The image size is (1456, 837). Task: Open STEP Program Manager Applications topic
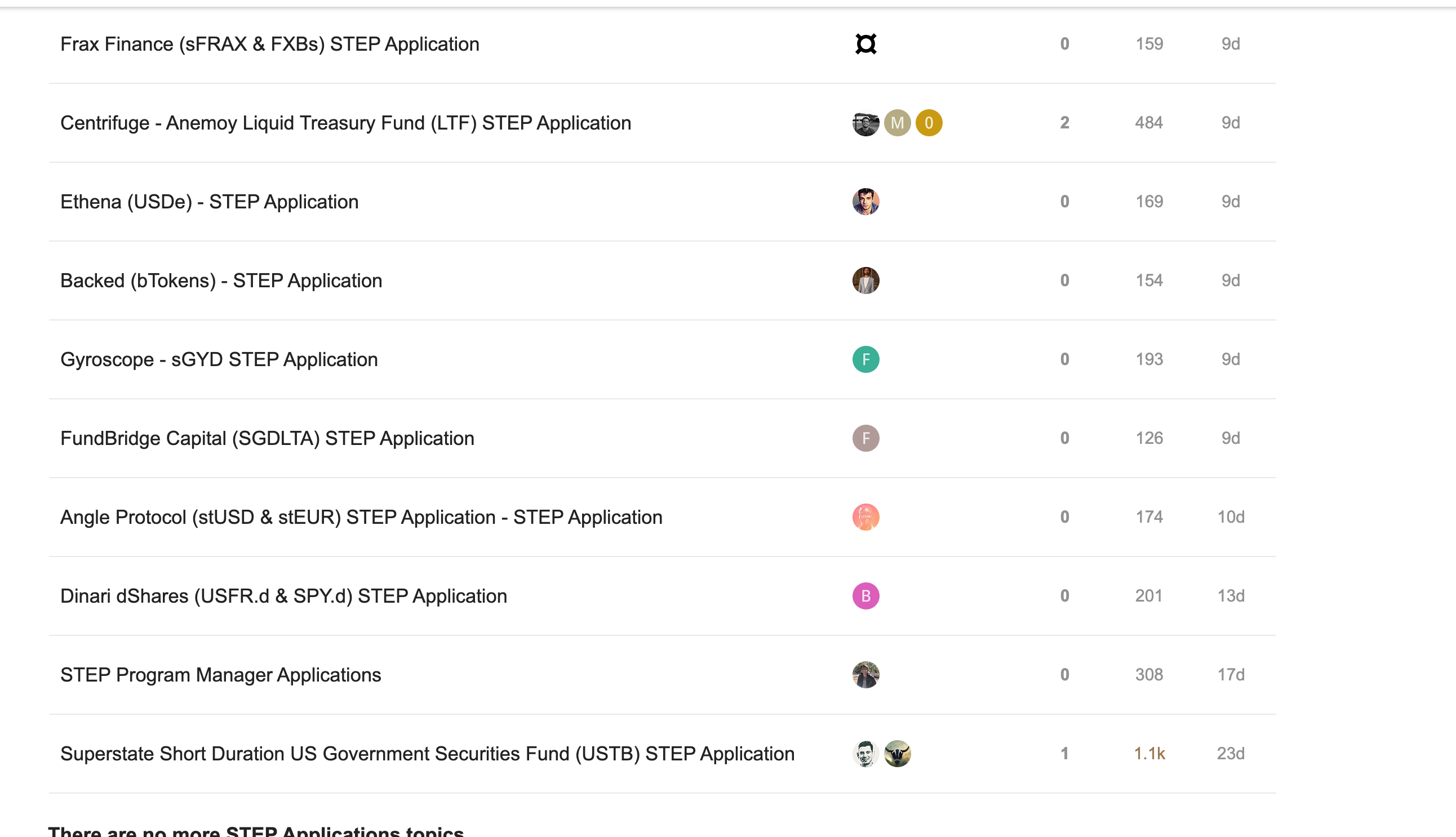click(221, 675)
